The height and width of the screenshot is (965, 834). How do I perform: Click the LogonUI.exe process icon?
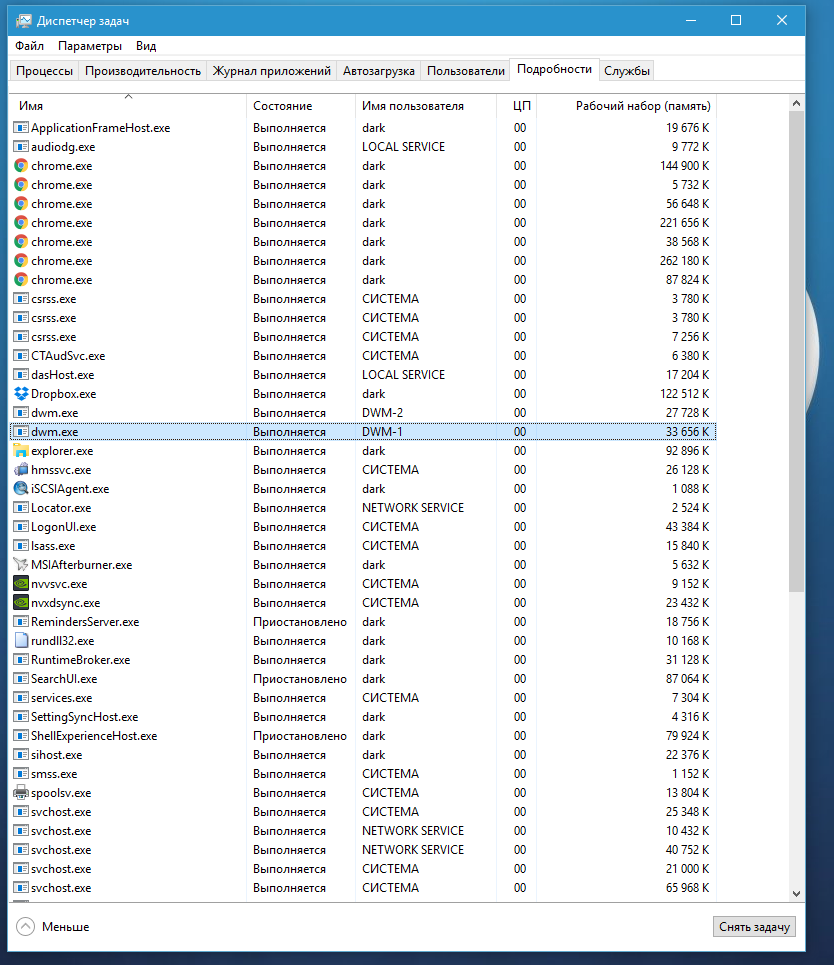(21, 527)
